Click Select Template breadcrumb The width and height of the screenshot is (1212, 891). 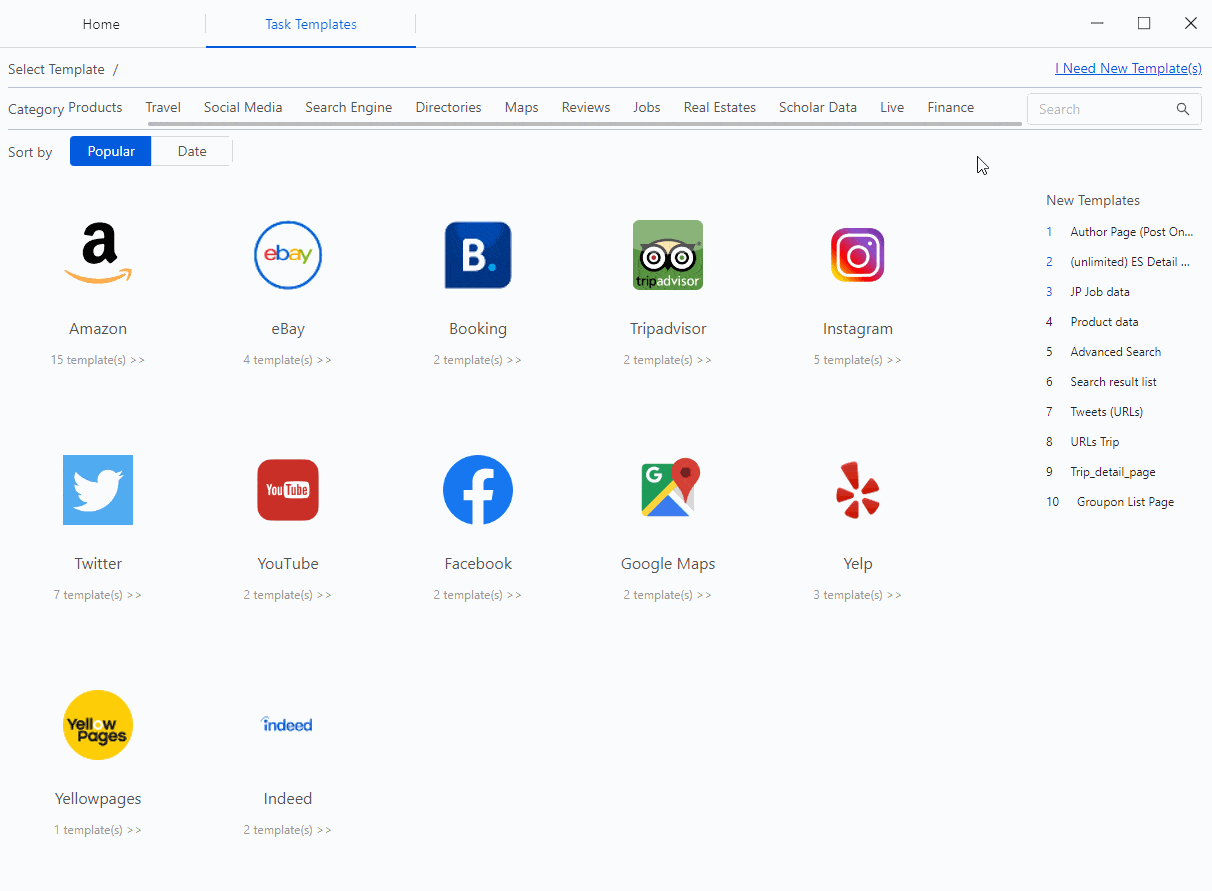[56, 69]
